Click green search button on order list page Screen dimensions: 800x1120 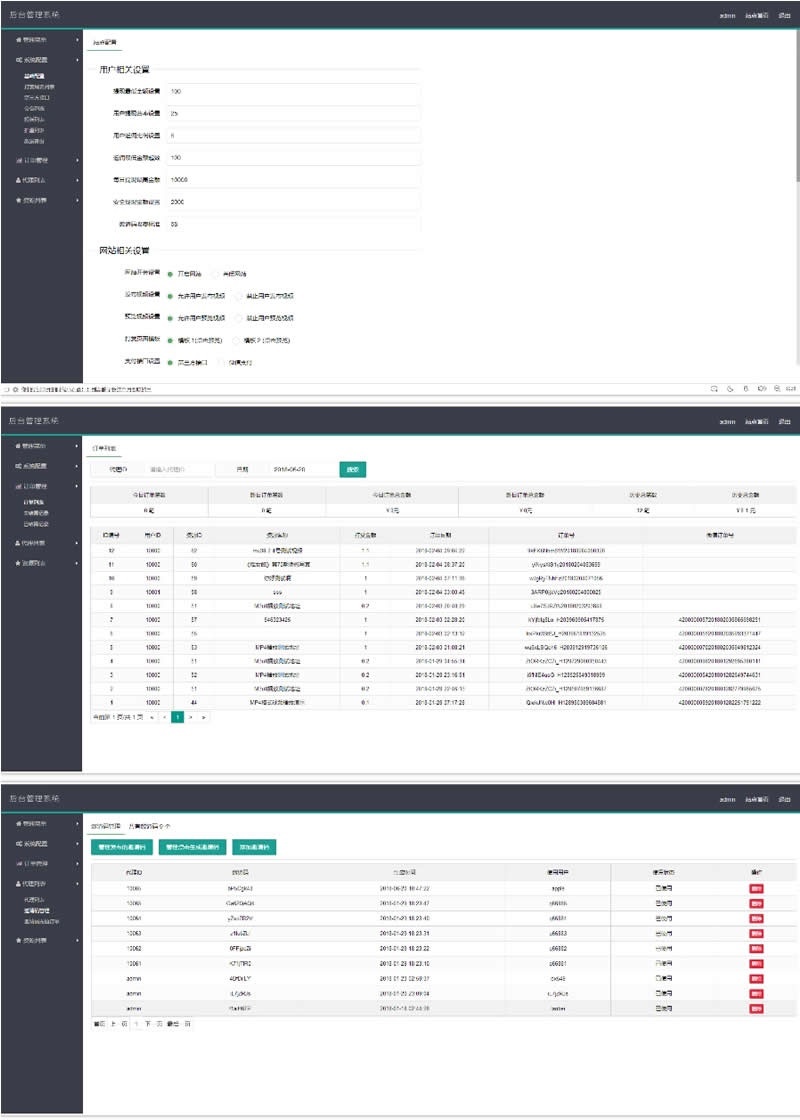click(x=353, y=469)
